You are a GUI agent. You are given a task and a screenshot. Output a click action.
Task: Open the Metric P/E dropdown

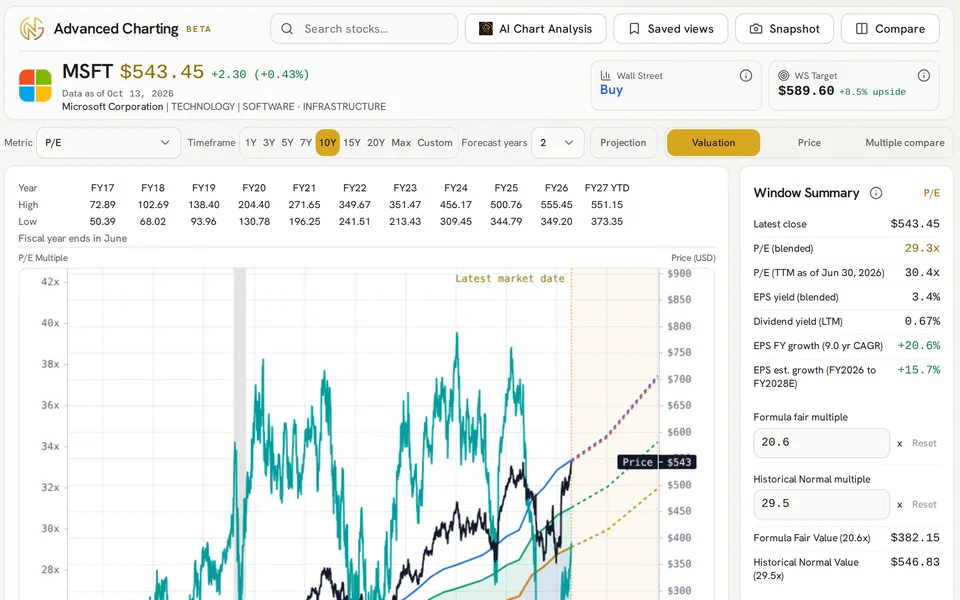[x=108, y=143]
